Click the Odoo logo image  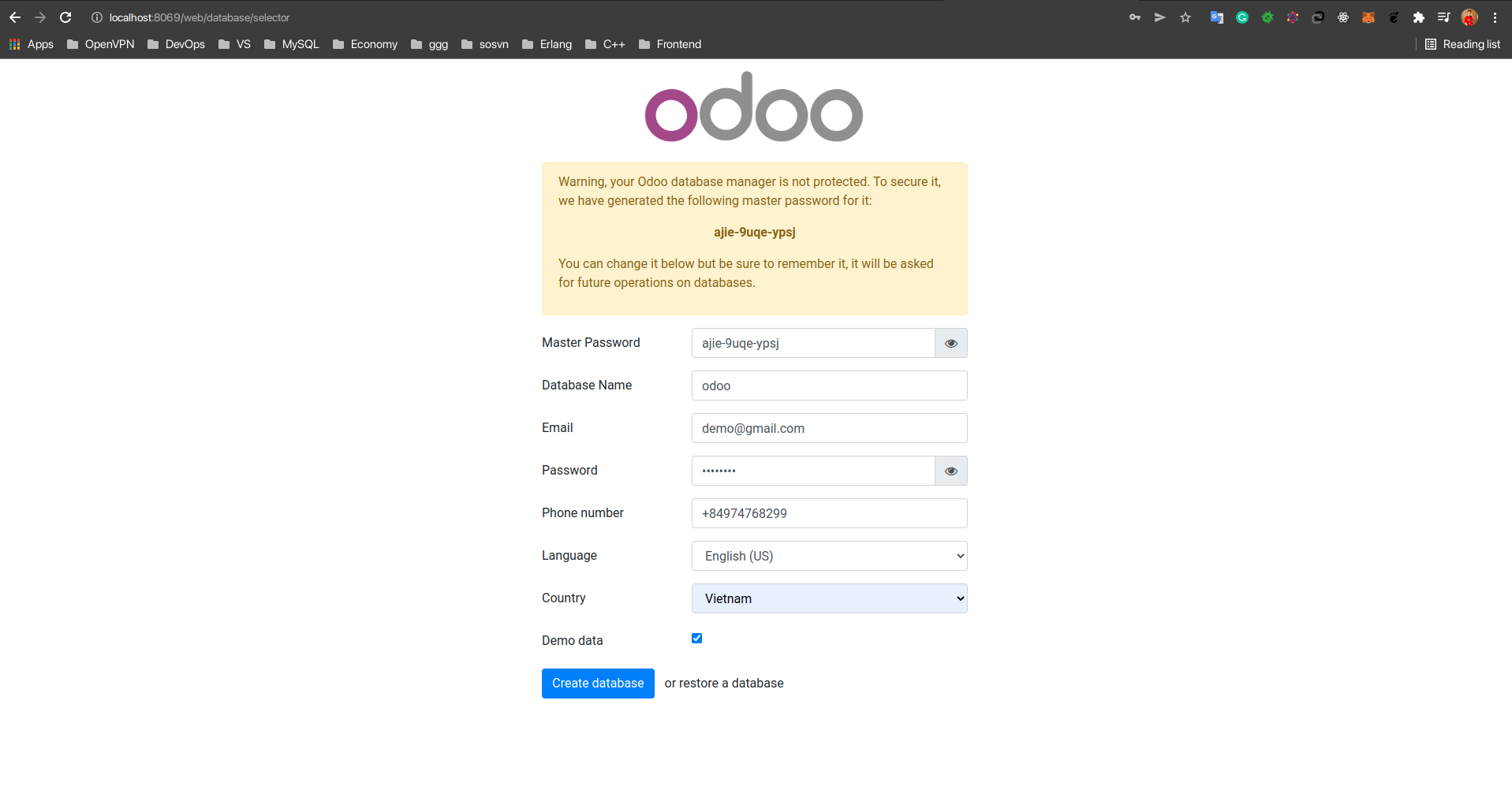coord(754,106)
